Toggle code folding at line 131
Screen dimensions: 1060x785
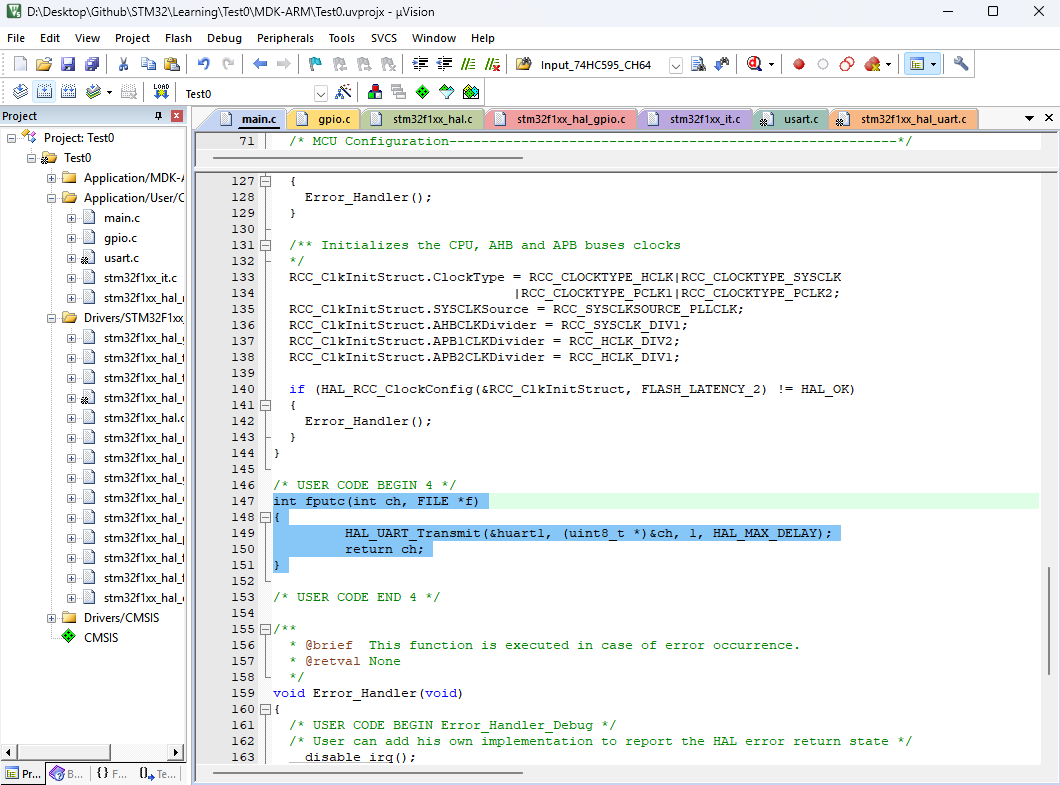tap(266, 245)
